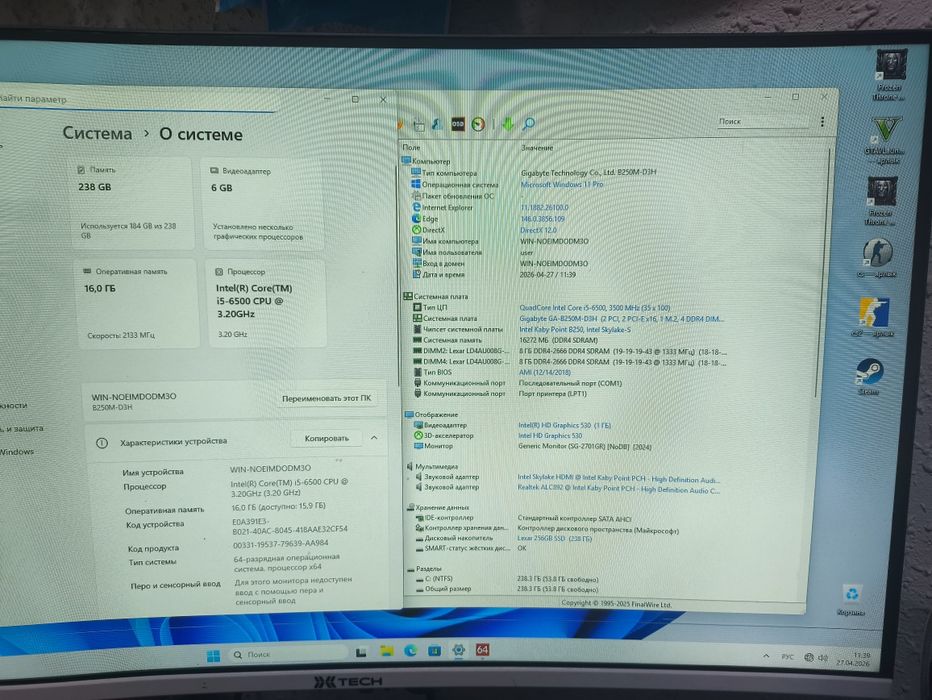Click the volume icon in the system tray
This screenshot has width=932, height=700.
point(823,657)
